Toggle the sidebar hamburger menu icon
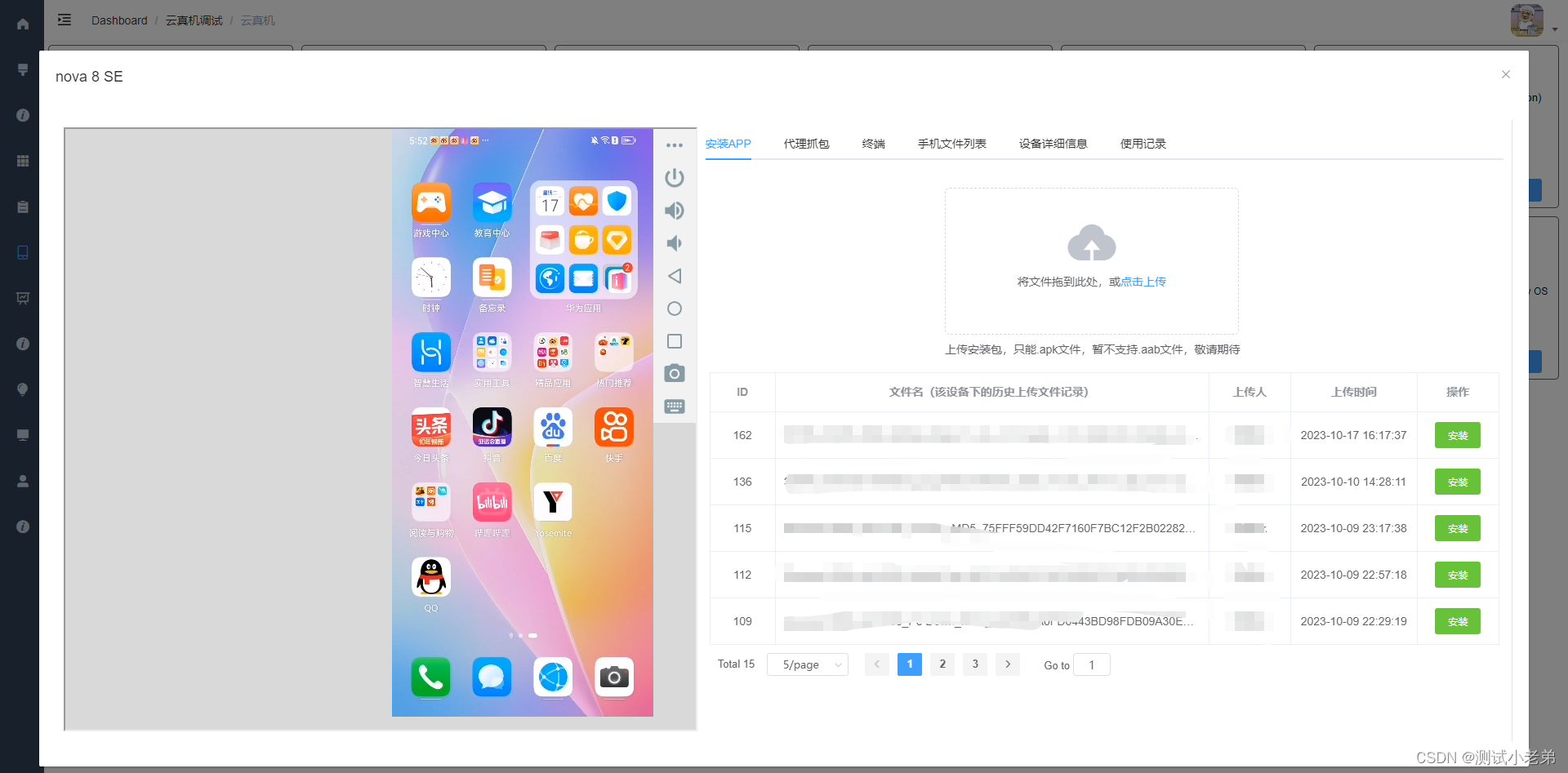This screenshot has height=773, width=1568. [65, 20]
